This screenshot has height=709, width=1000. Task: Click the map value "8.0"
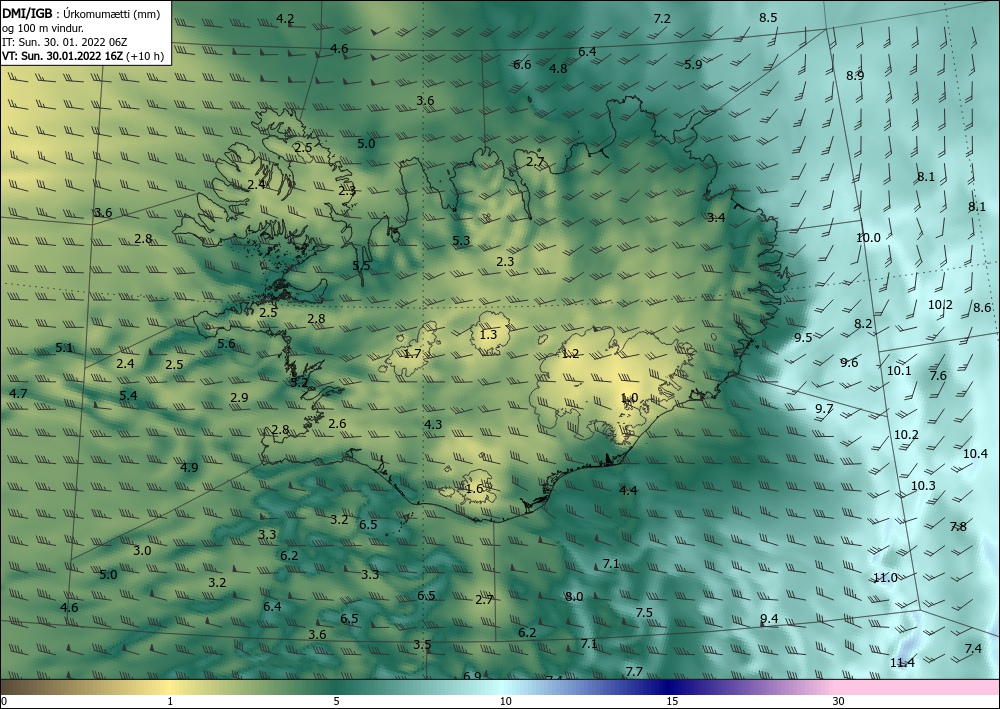pyautogui.click(x=574, y=596)
